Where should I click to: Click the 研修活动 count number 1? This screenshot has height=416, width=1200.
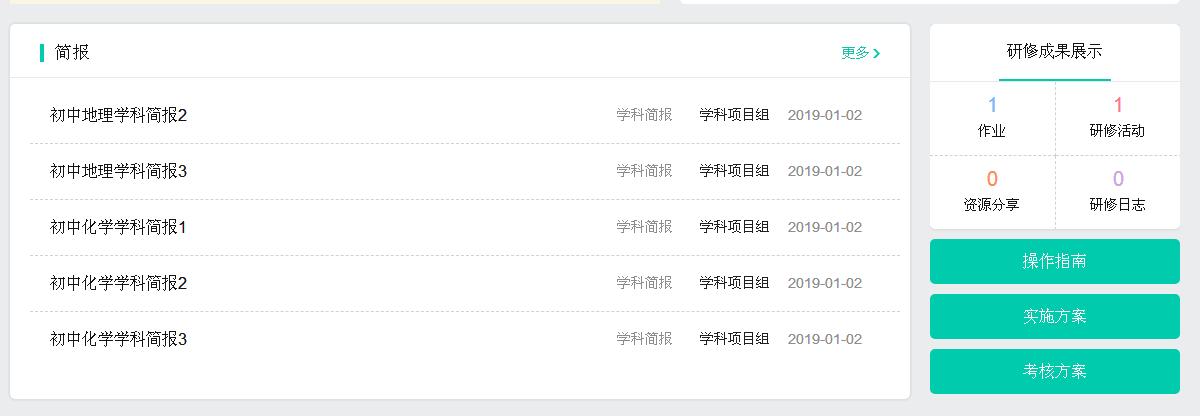pos(1117,105)
